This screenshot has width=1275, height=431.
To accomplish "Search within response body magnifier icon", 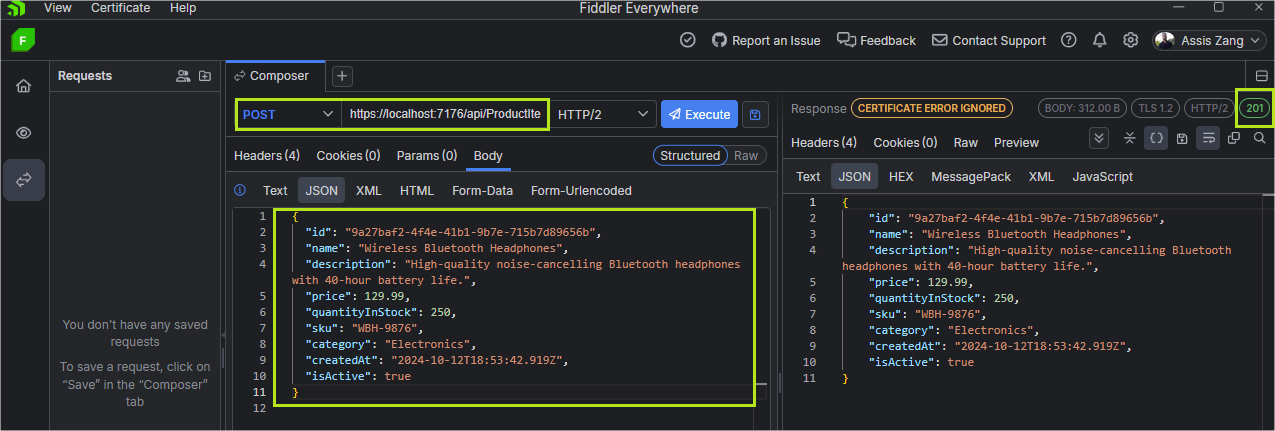I will 1260,138.
